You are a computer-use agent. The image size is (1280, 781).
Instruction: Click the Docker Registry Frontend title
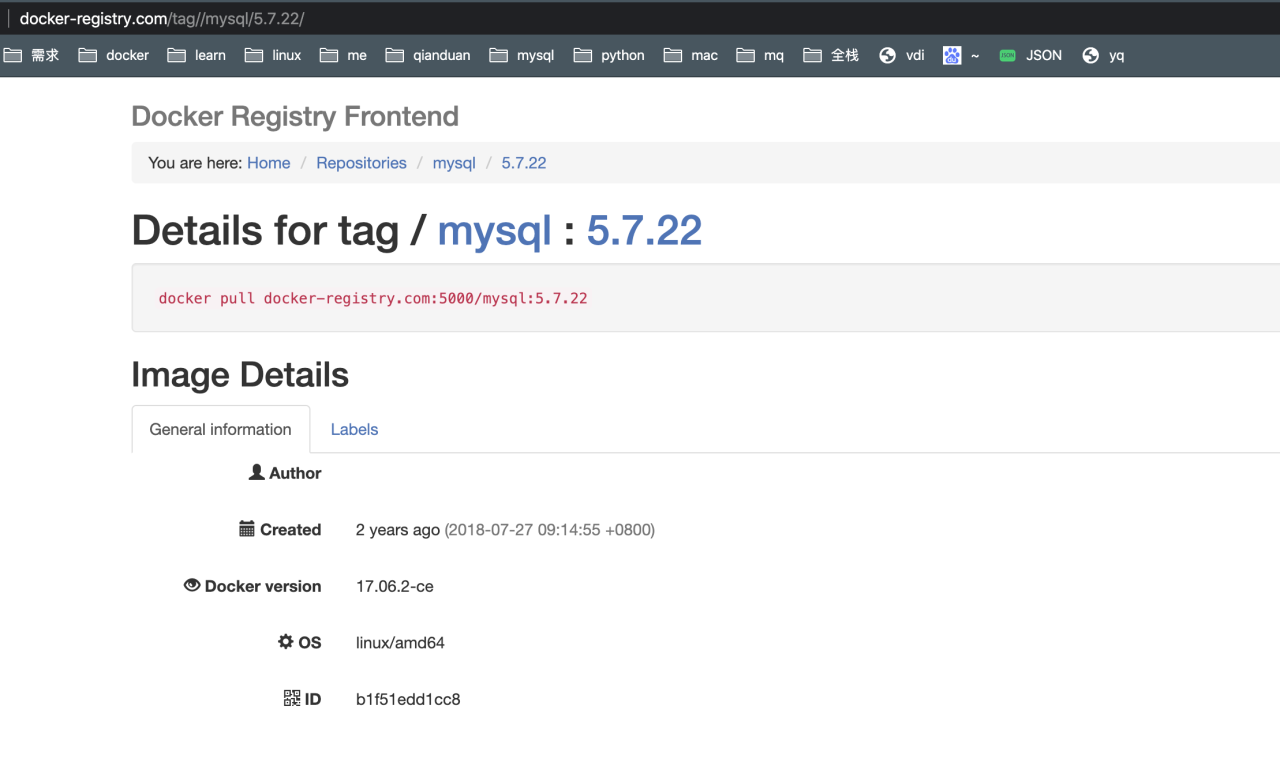click(295, 116)
